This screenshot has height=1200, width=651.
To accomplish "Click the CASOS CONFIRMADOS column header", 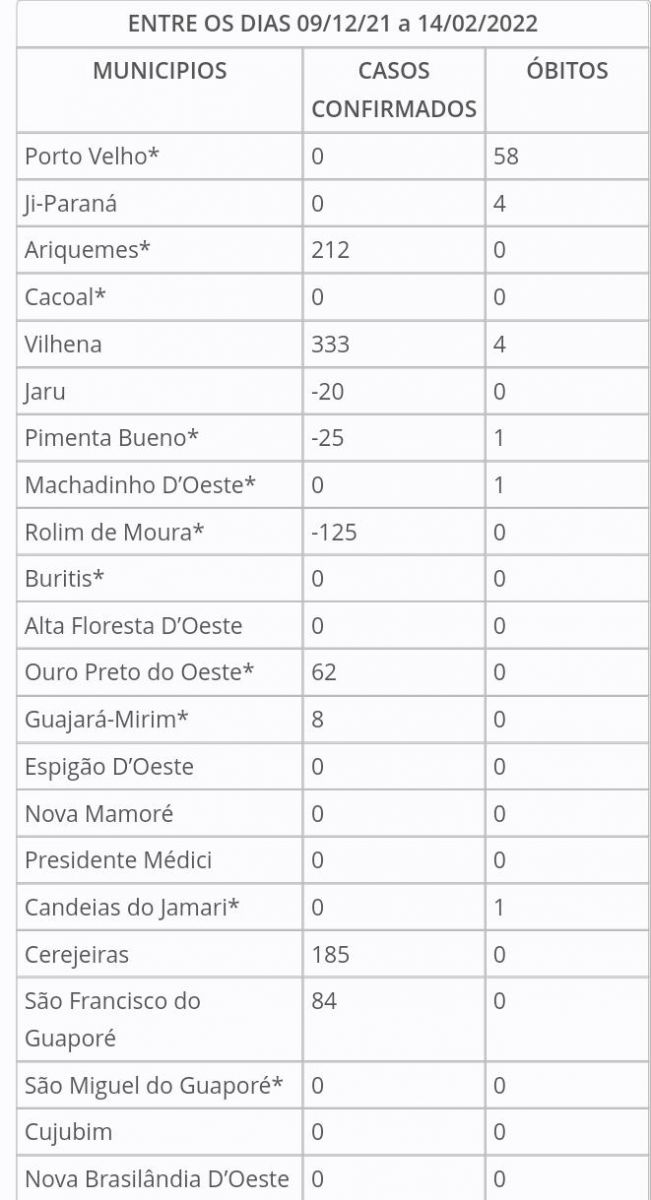I will click(394, 90).
